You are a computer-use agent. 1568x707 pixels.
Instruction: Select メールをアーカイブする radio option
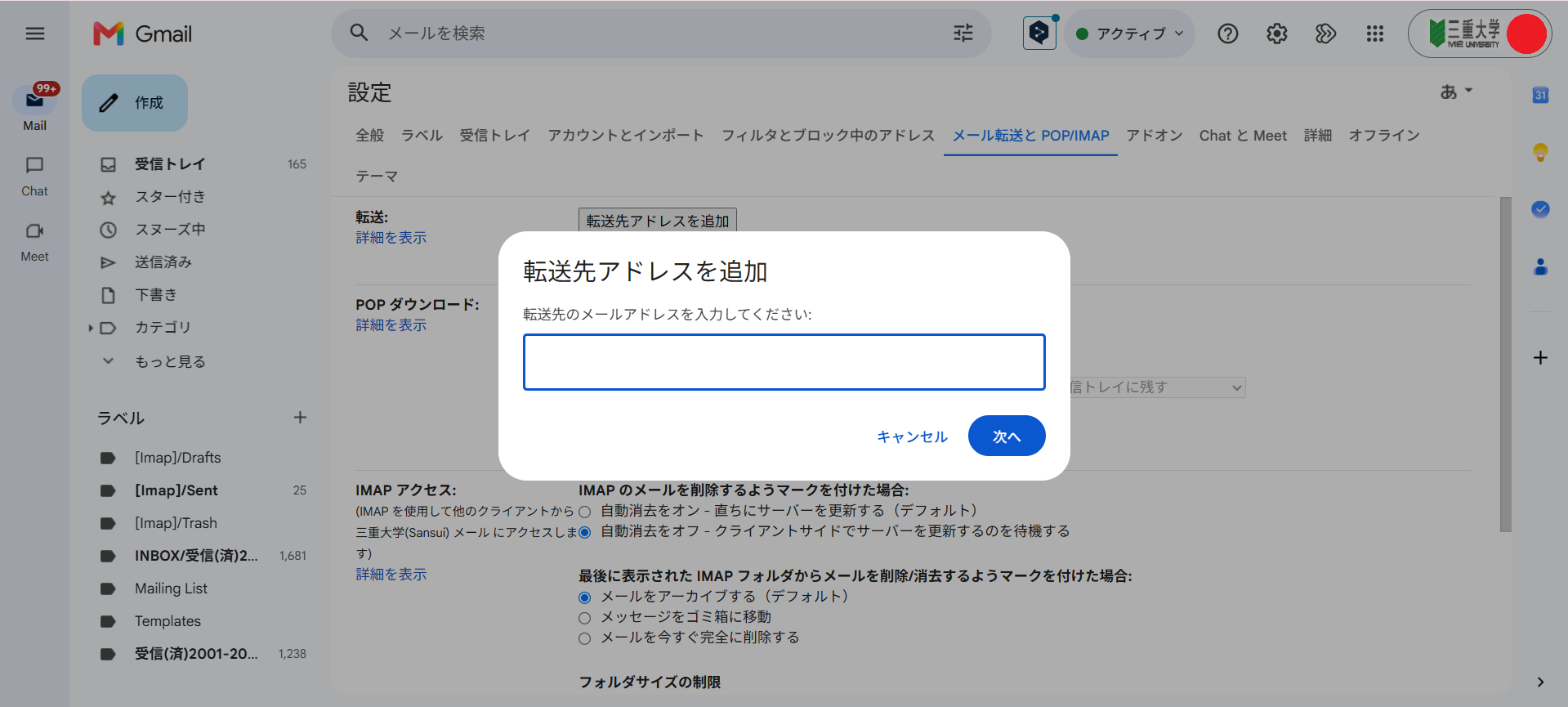pos(584,597)
